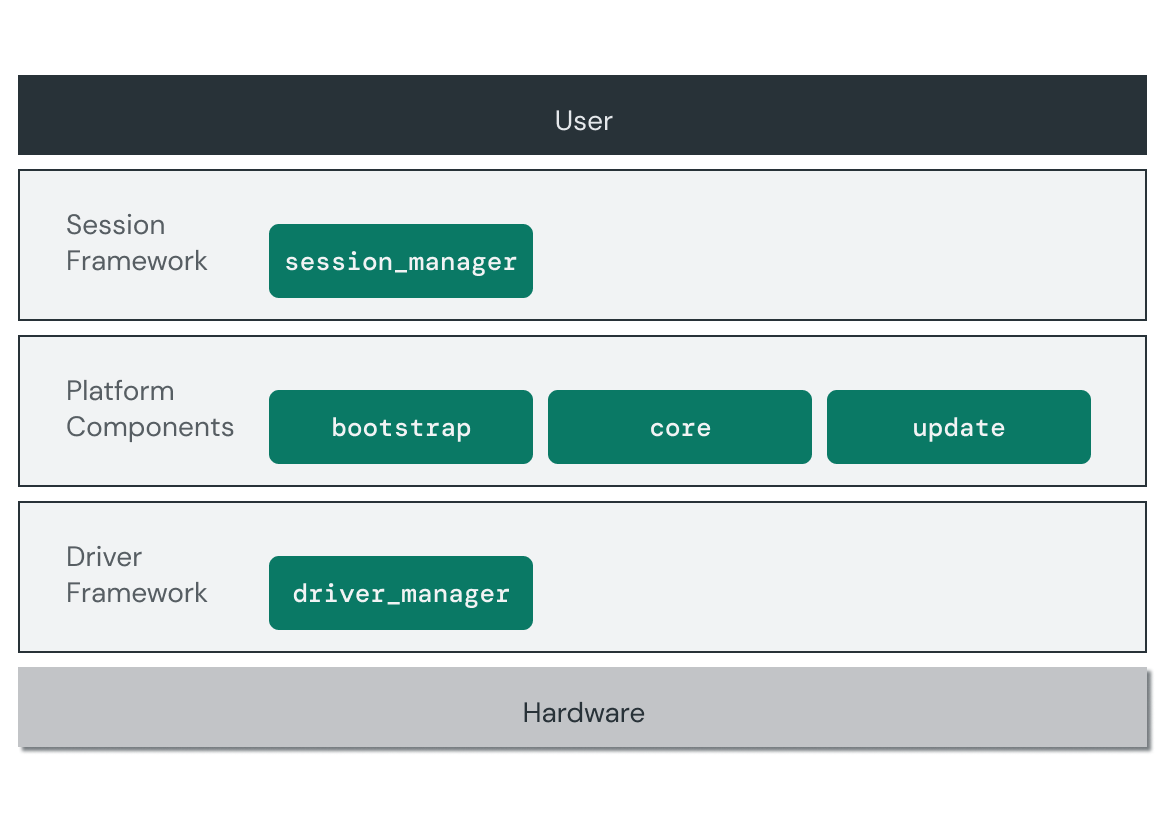Select the Driver Framework row
Image resolution: width=1164 pixels, height=817 pixels.
click(x=800, y=576)
